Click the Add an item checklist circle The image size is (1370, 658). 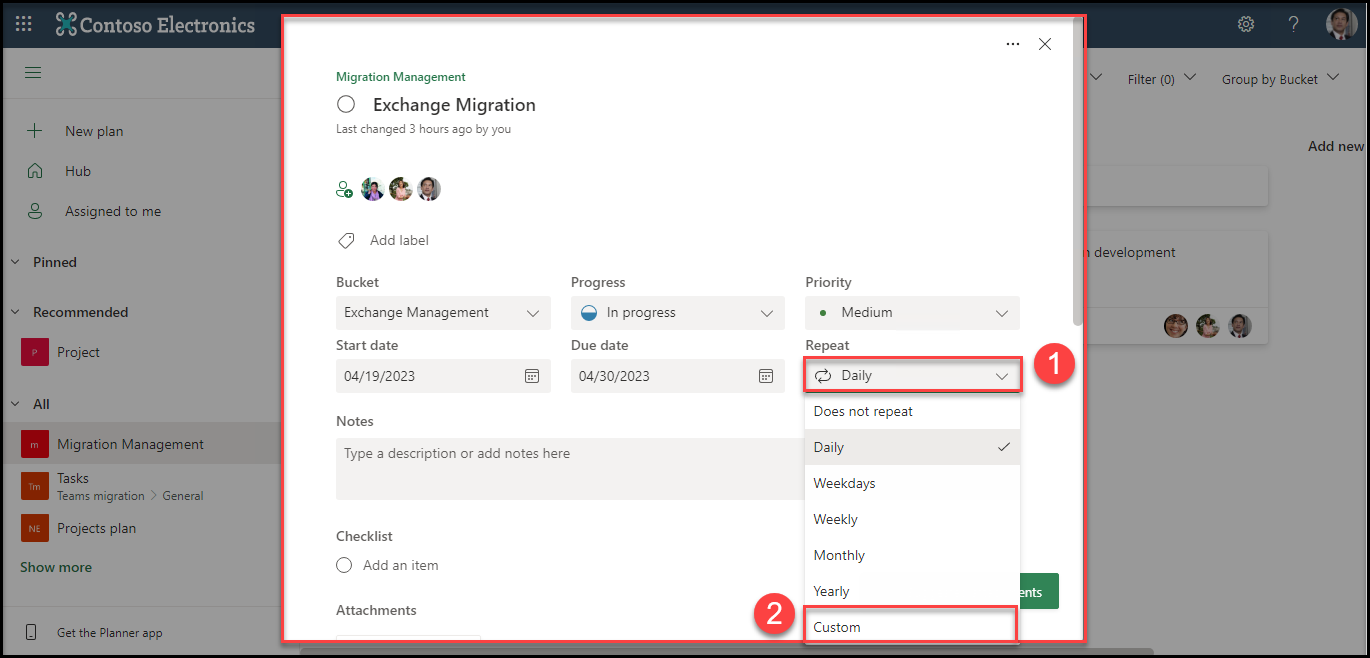pos(344,565)
